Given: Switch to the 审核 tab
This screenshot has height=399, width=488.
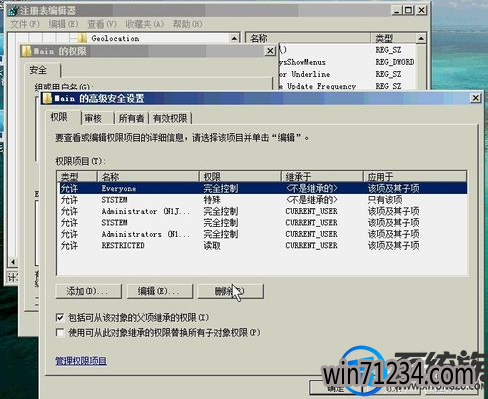Looking at the screenshot, I should point(97,118).
